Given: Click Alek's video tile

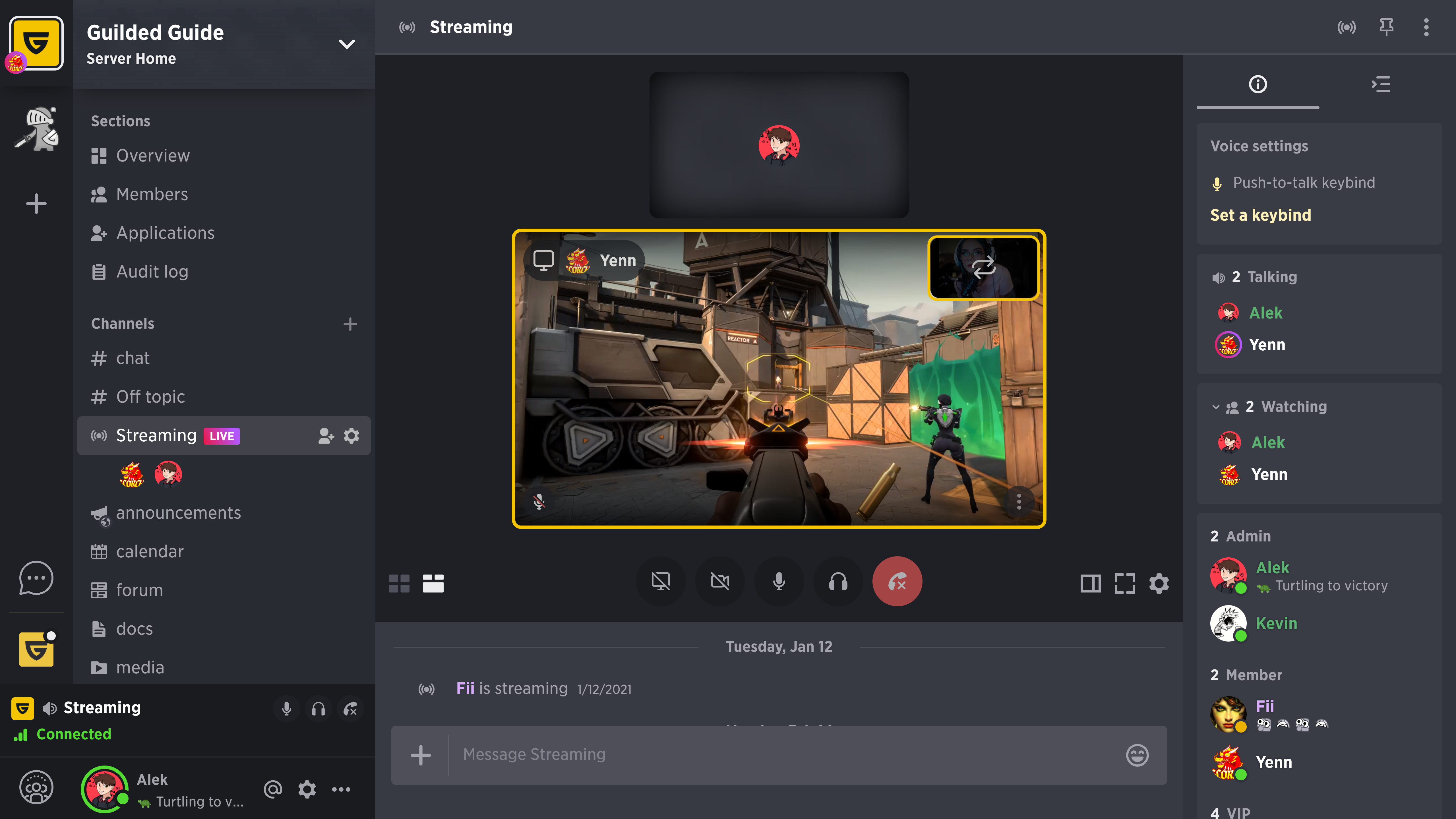Looking at the screenshot, I should (779, 145).
